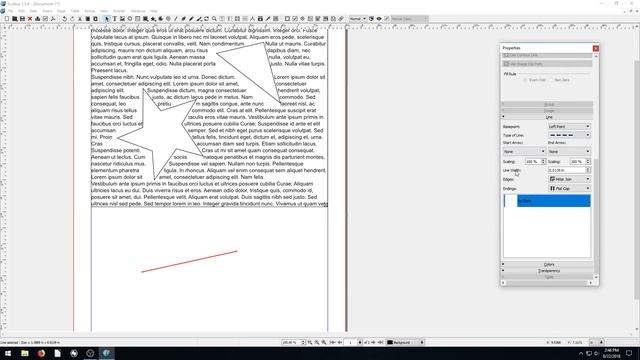Viewport: 640px width, 360px height.
Task: Open the image preview quality Normal dropdown
Action: point(358,19)
